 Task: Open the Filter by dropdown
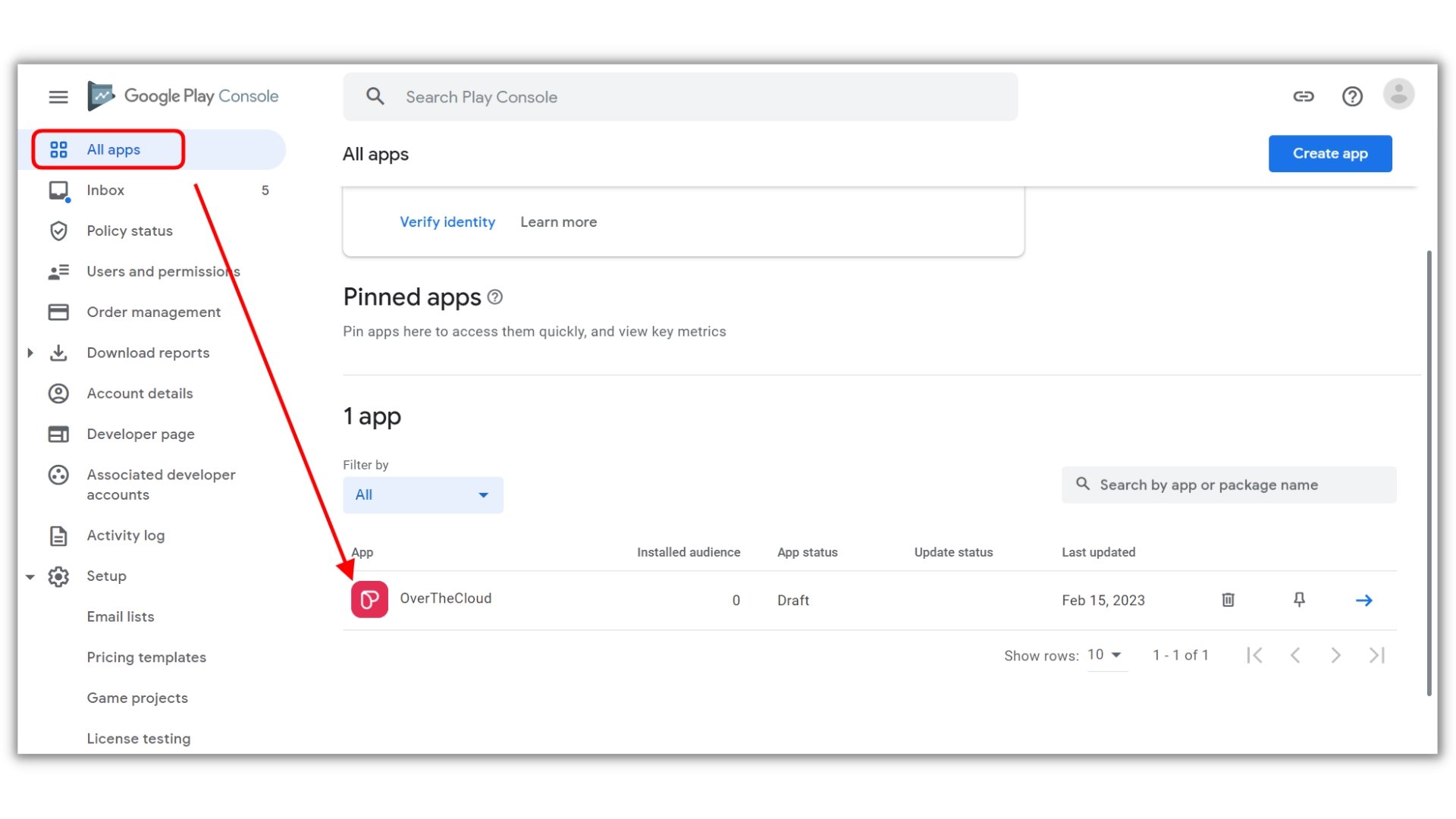click(422, 494)
